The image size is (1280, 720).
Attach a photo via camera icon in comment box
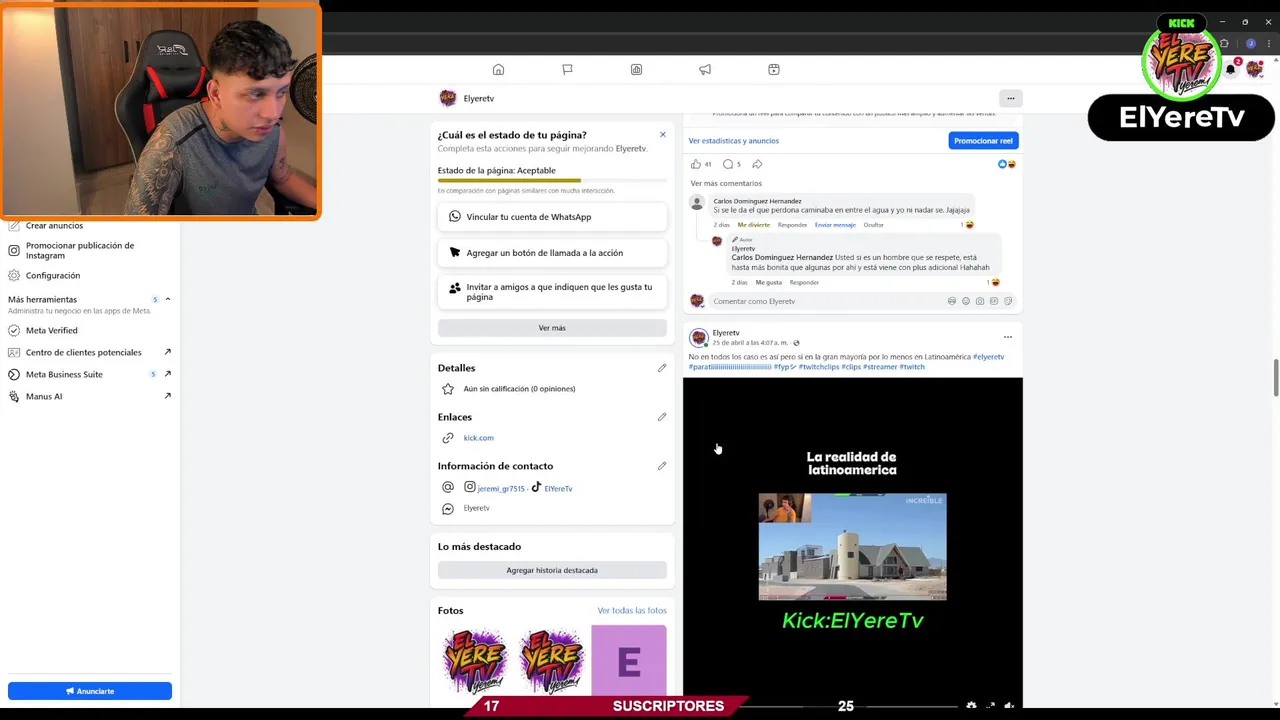click(x=979, y=301)
